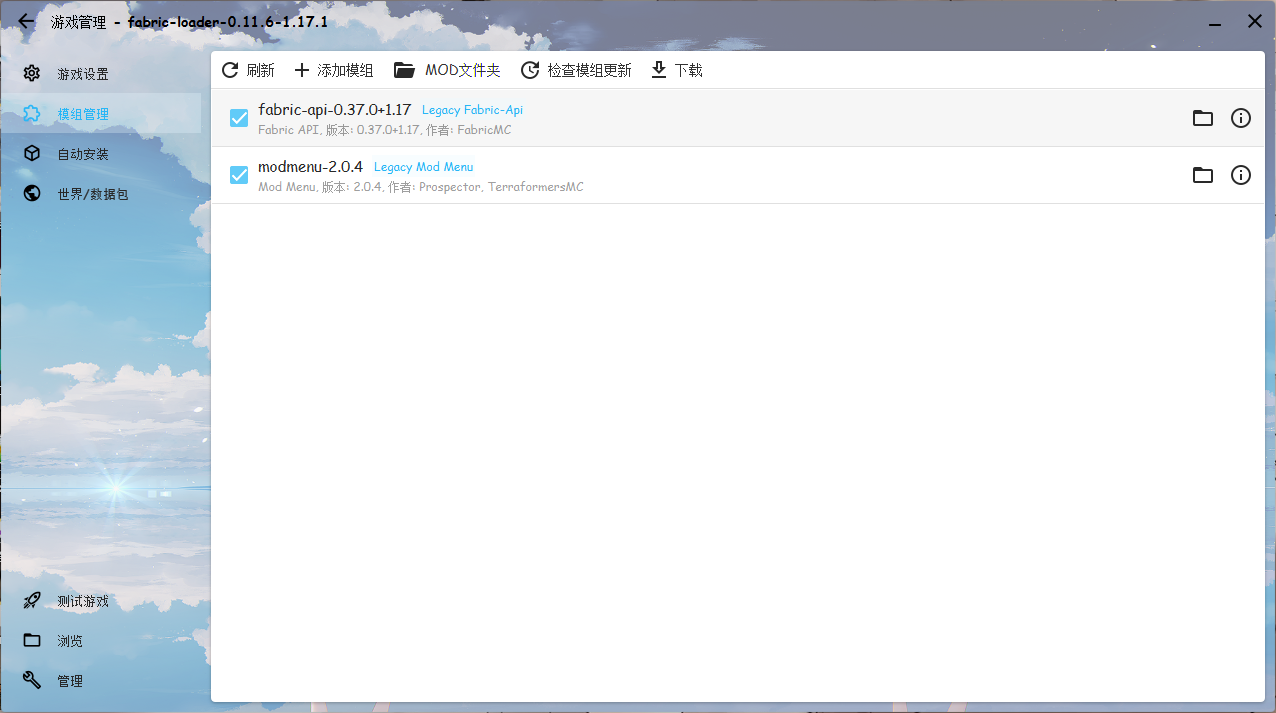Reveal fabric-api file via its folder icon
This screenshot has height=713, width=1276.
[1202, 117]
